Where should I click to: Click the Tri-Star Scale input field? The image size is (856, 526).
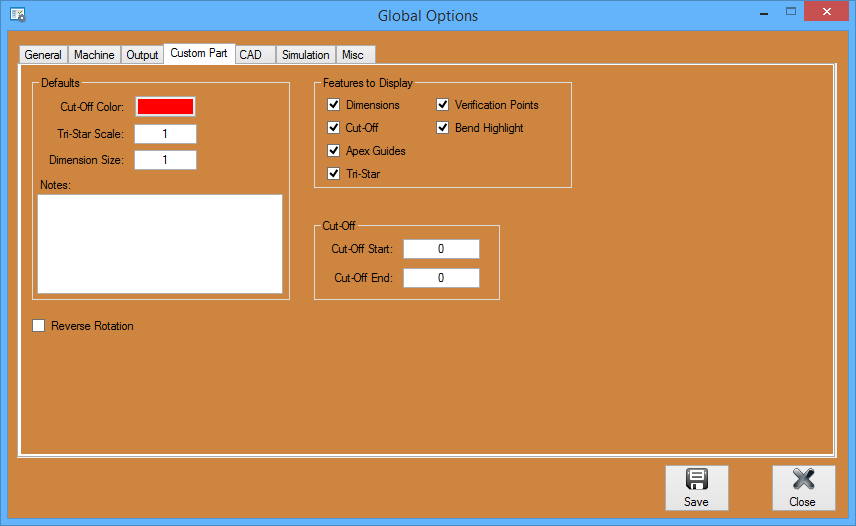pos(165,134)
